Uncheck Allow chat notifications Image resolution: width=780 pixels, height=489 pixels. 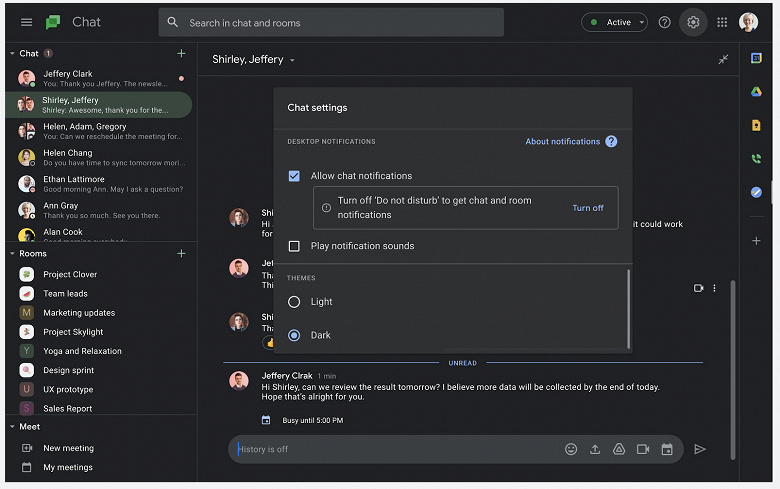(294, 176)
